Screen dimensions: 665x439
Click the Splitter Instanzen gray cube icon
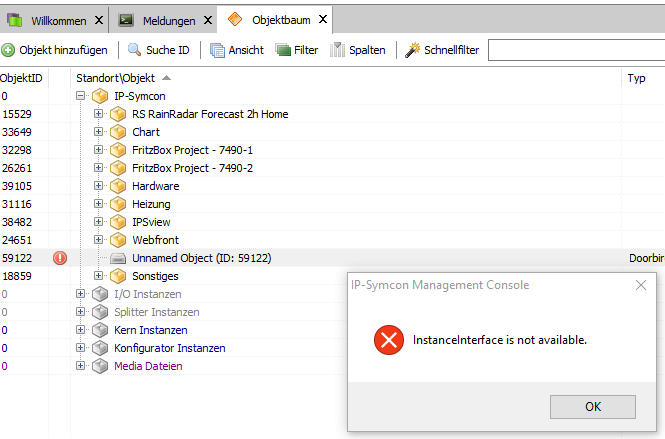coord(100,312)
